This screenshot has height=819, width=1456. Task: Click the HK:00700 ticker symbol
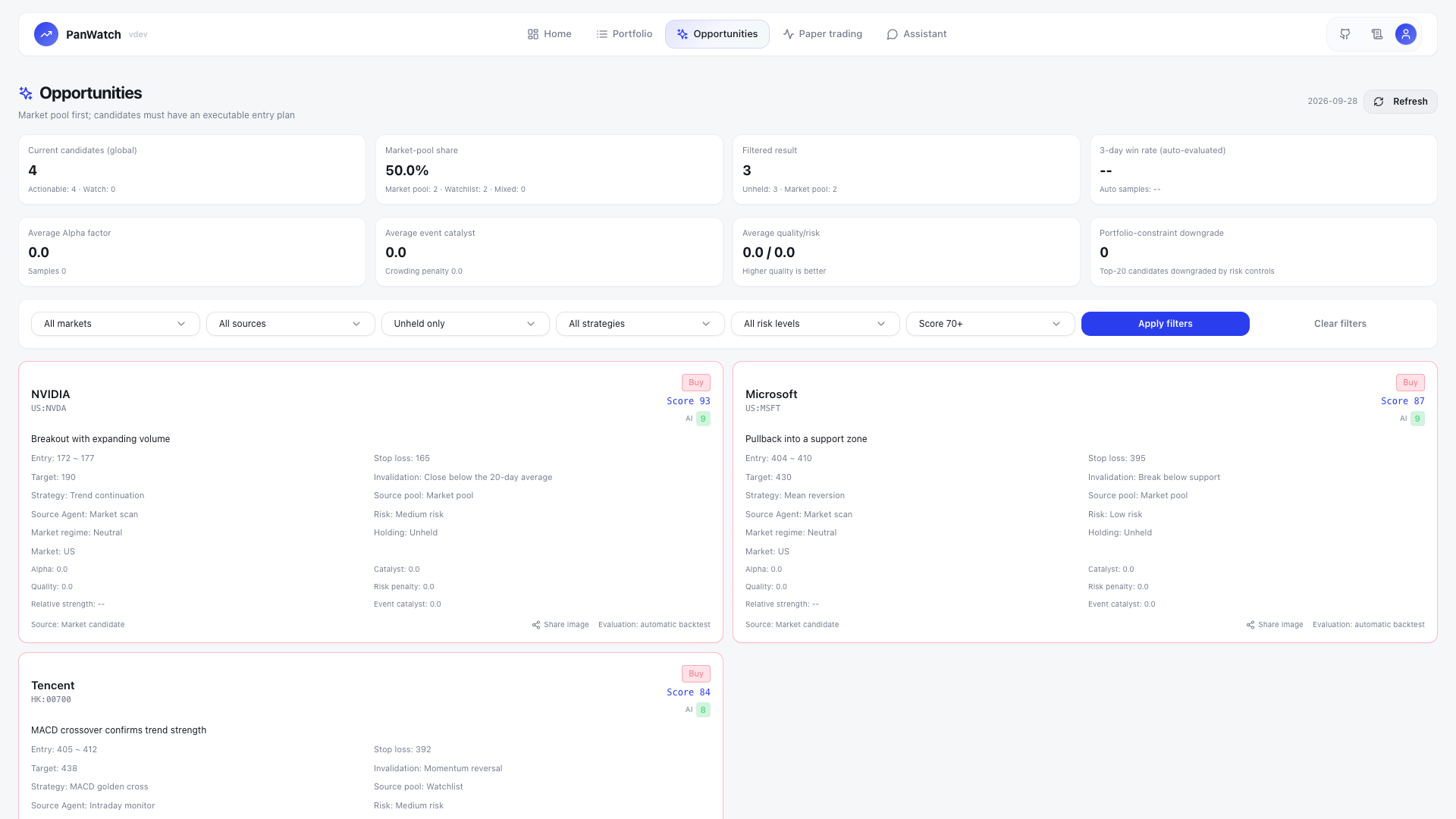point(51,700)
